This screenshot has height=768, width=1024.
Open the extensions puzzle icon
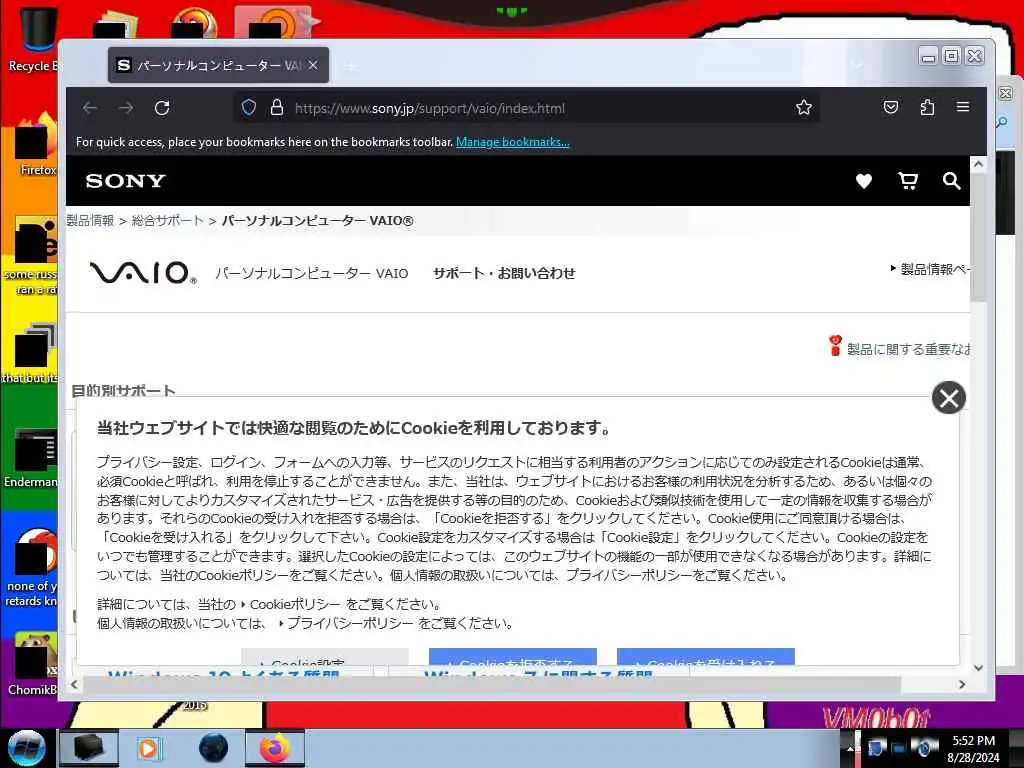tap(927, 107)
